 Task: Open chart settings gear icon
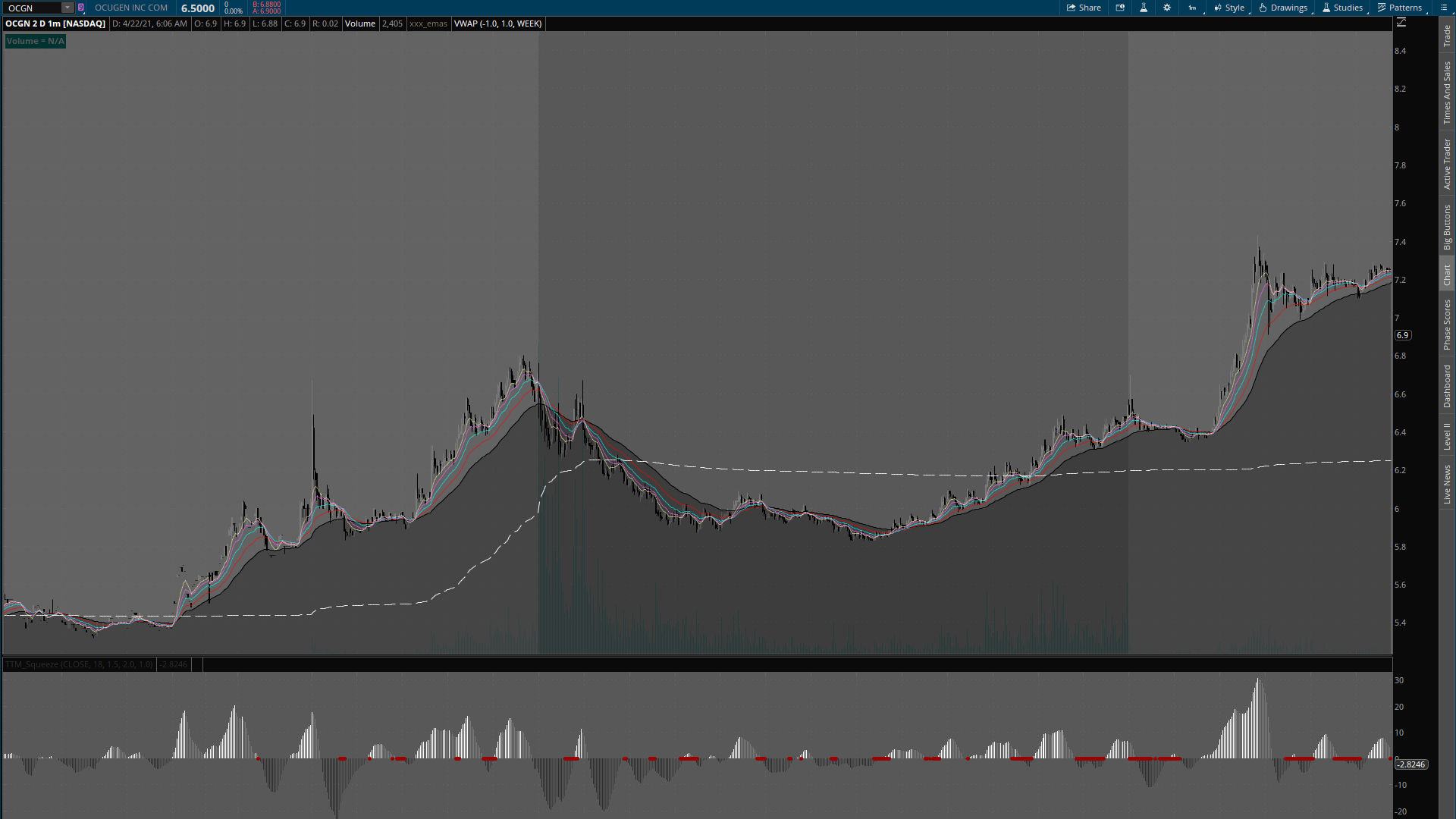1167,8
